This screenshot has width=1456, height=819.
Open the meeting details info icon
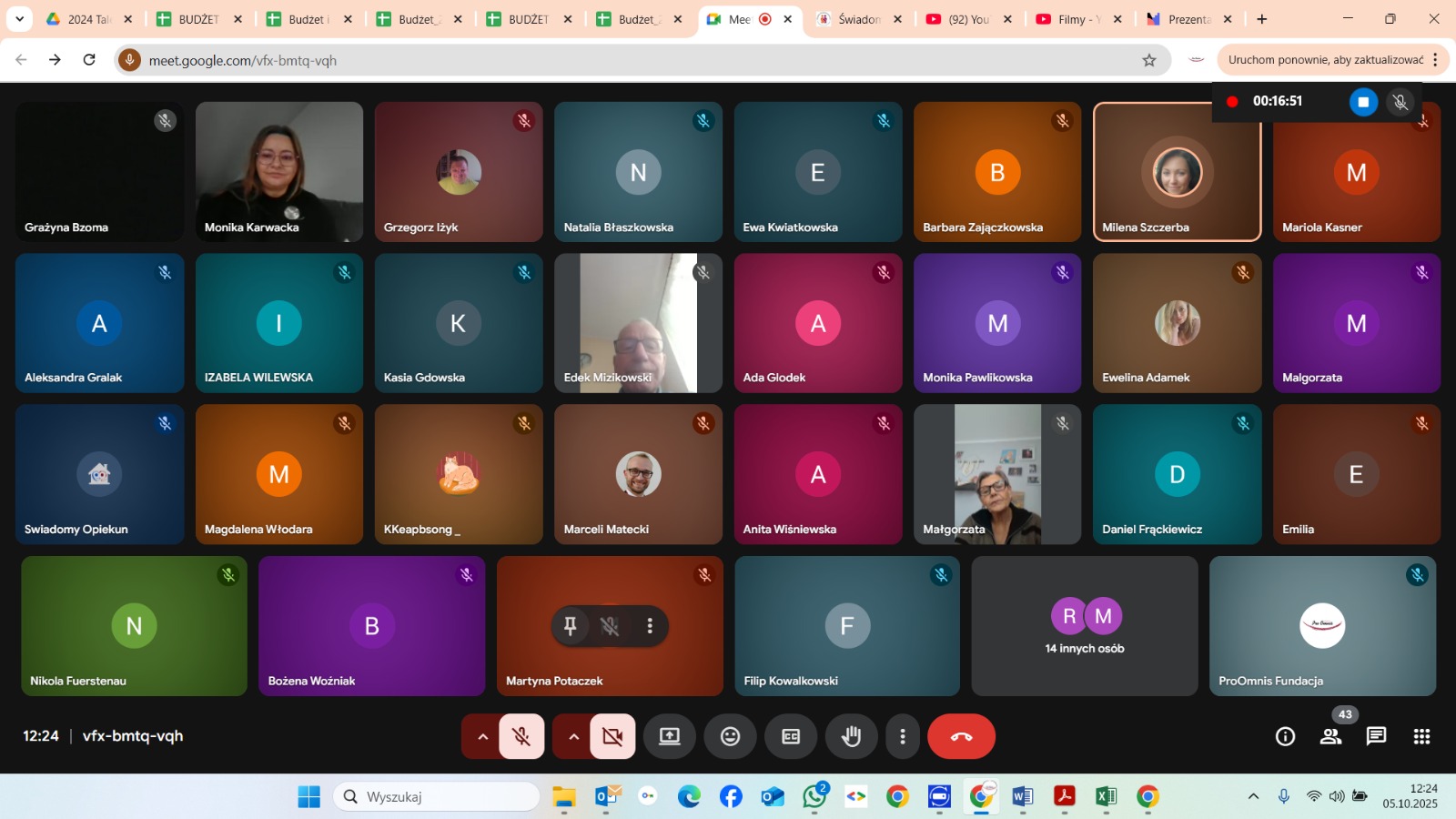(x=1285, y=736)
